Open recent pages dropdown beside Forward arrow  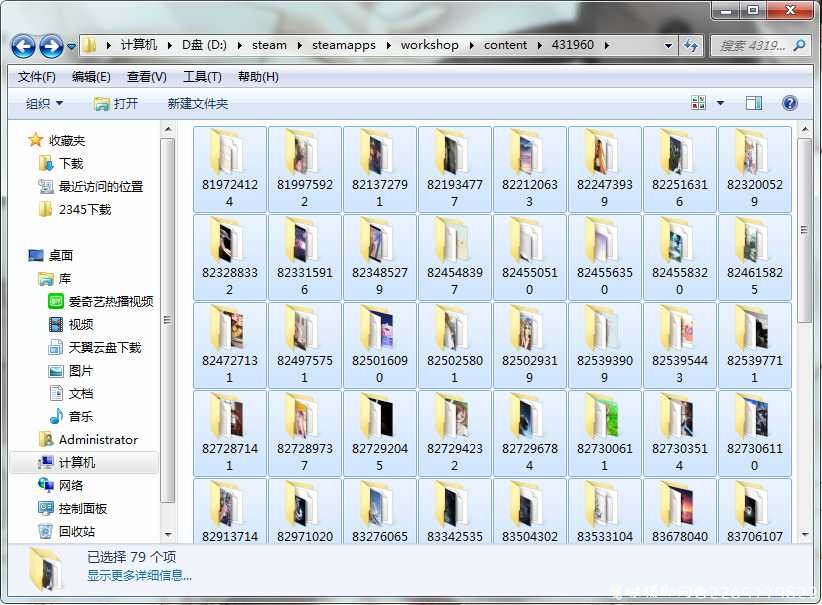(71, 47)
